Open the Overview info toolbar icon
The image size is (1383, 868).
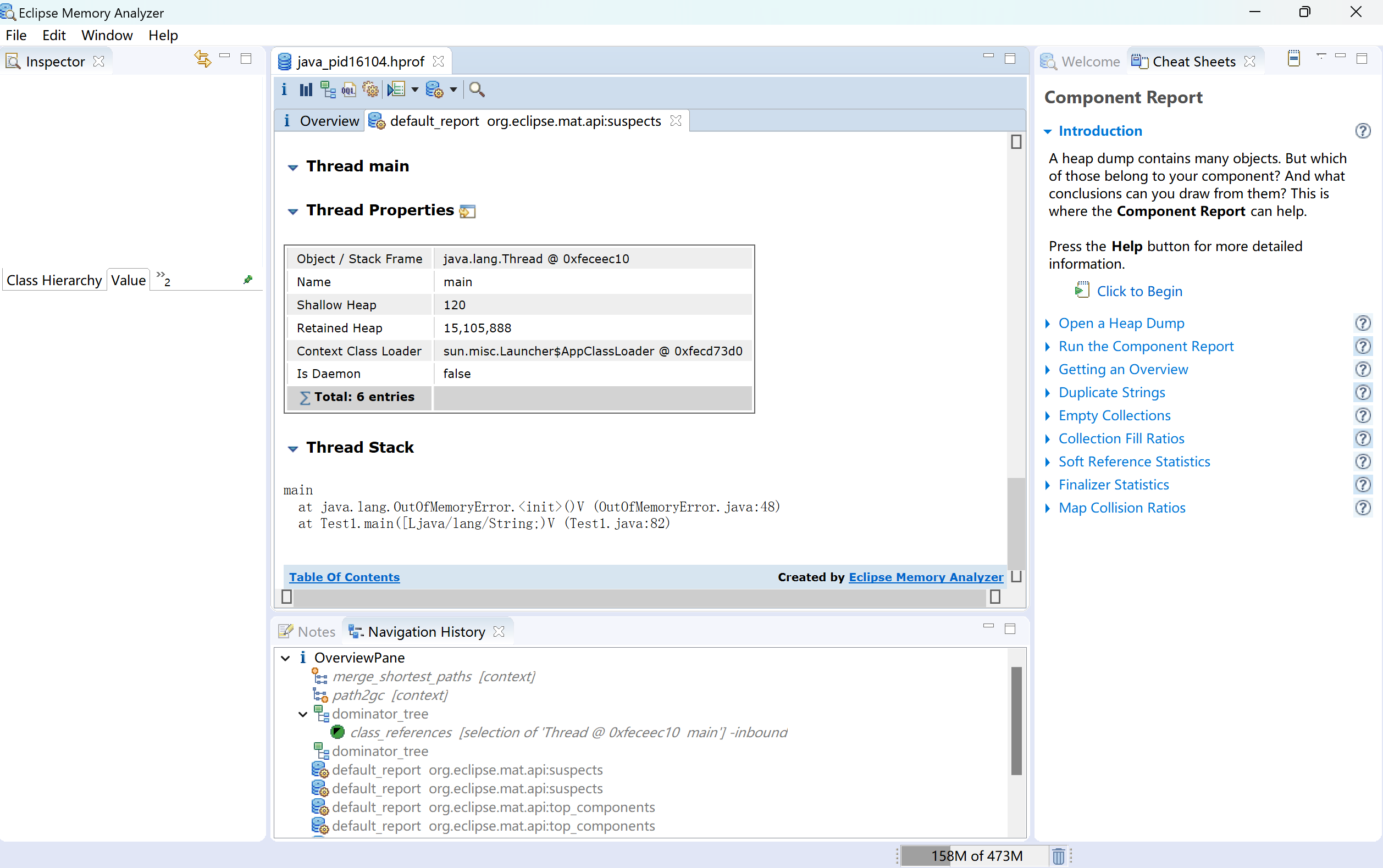tap(284, 90)
